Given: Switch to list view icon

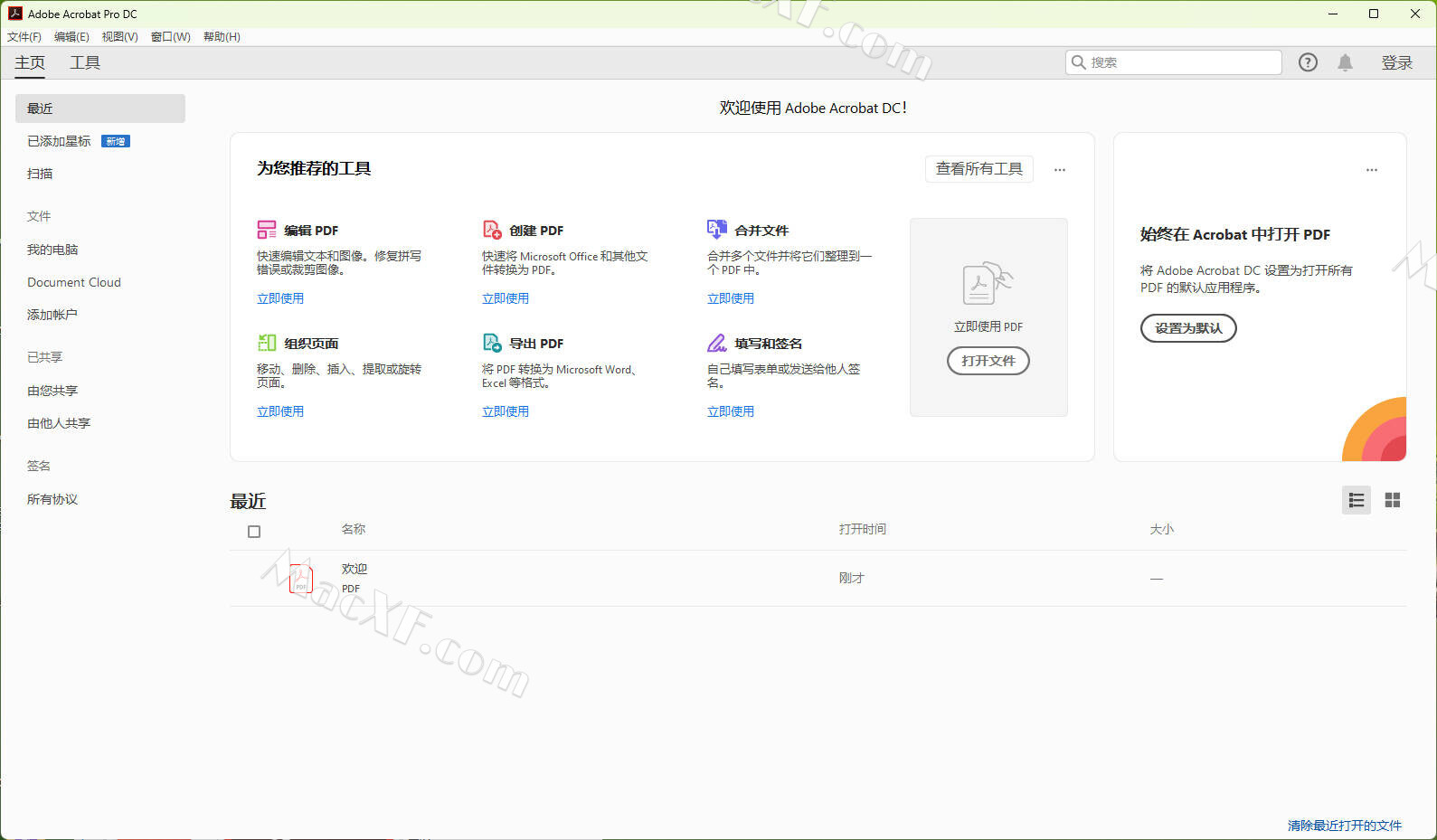Looking at the screenshot, I should click(1357, 500).
